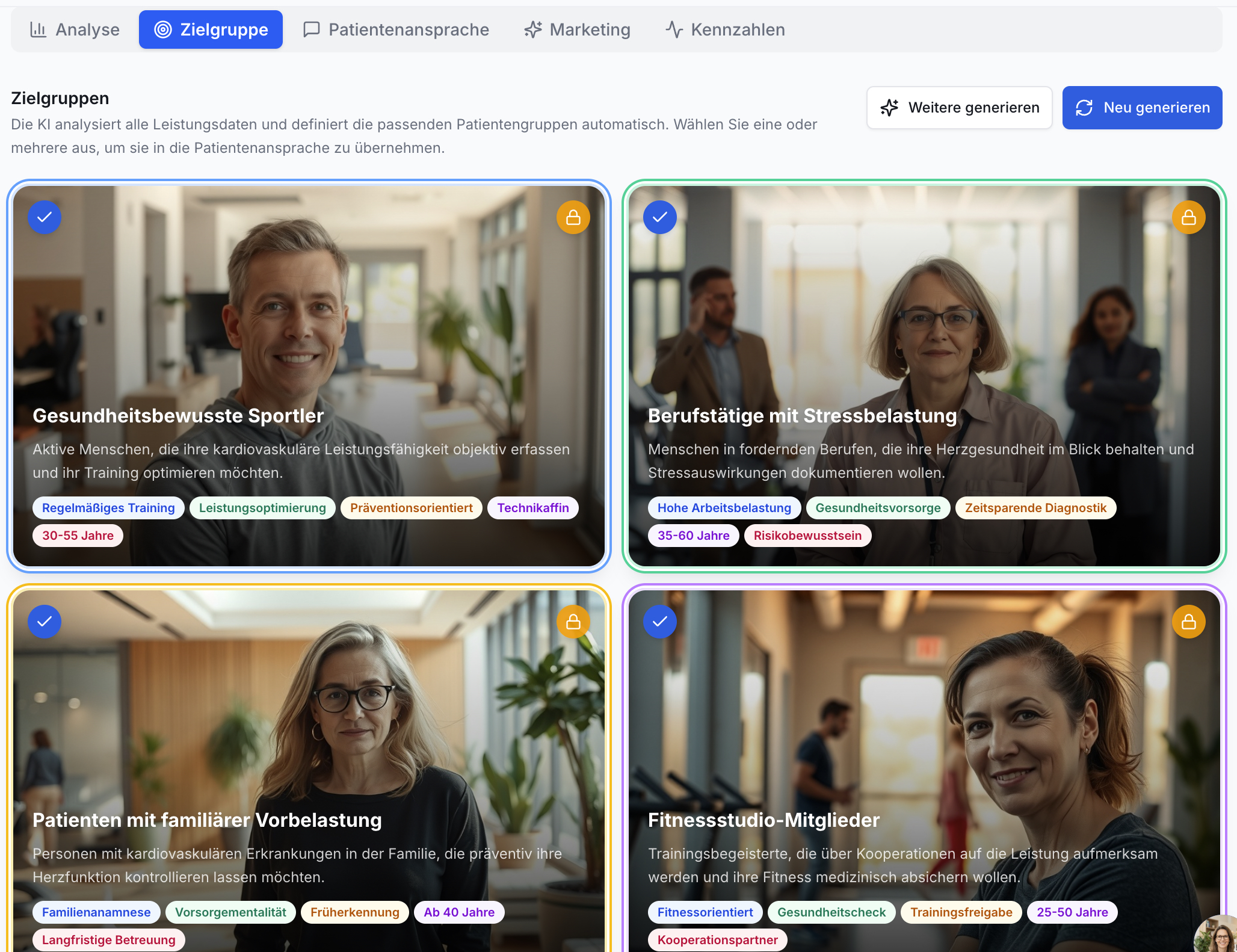Click the Gesundheitsbewusste Sportler card title
This screenshot has width=1237, height=952.
pos(178,416)
